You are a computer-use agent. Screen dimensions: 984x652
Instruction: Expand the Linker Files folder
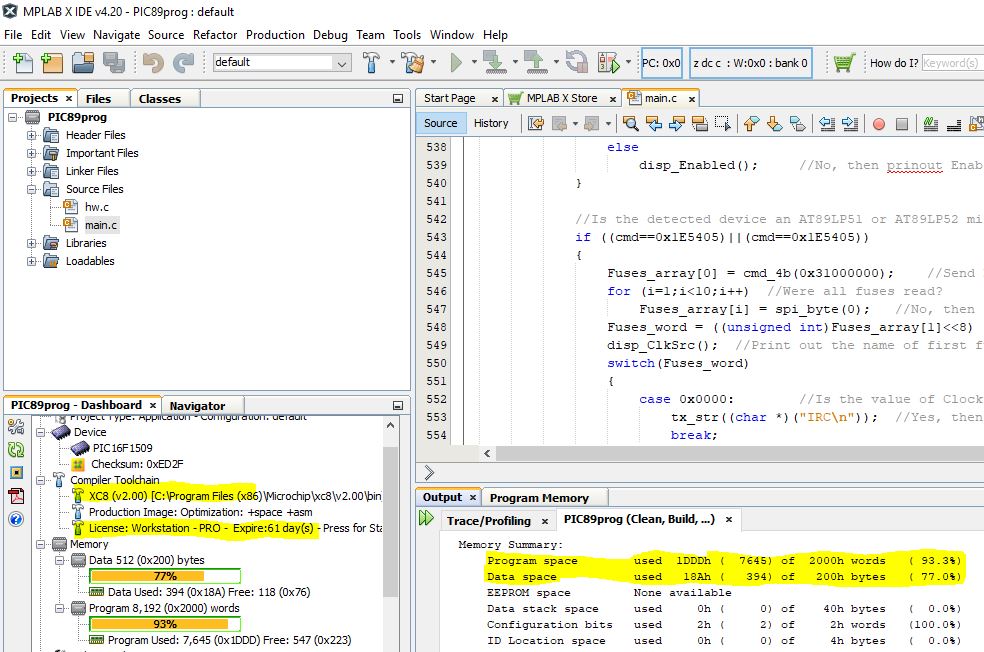click(x=31, y=171)
